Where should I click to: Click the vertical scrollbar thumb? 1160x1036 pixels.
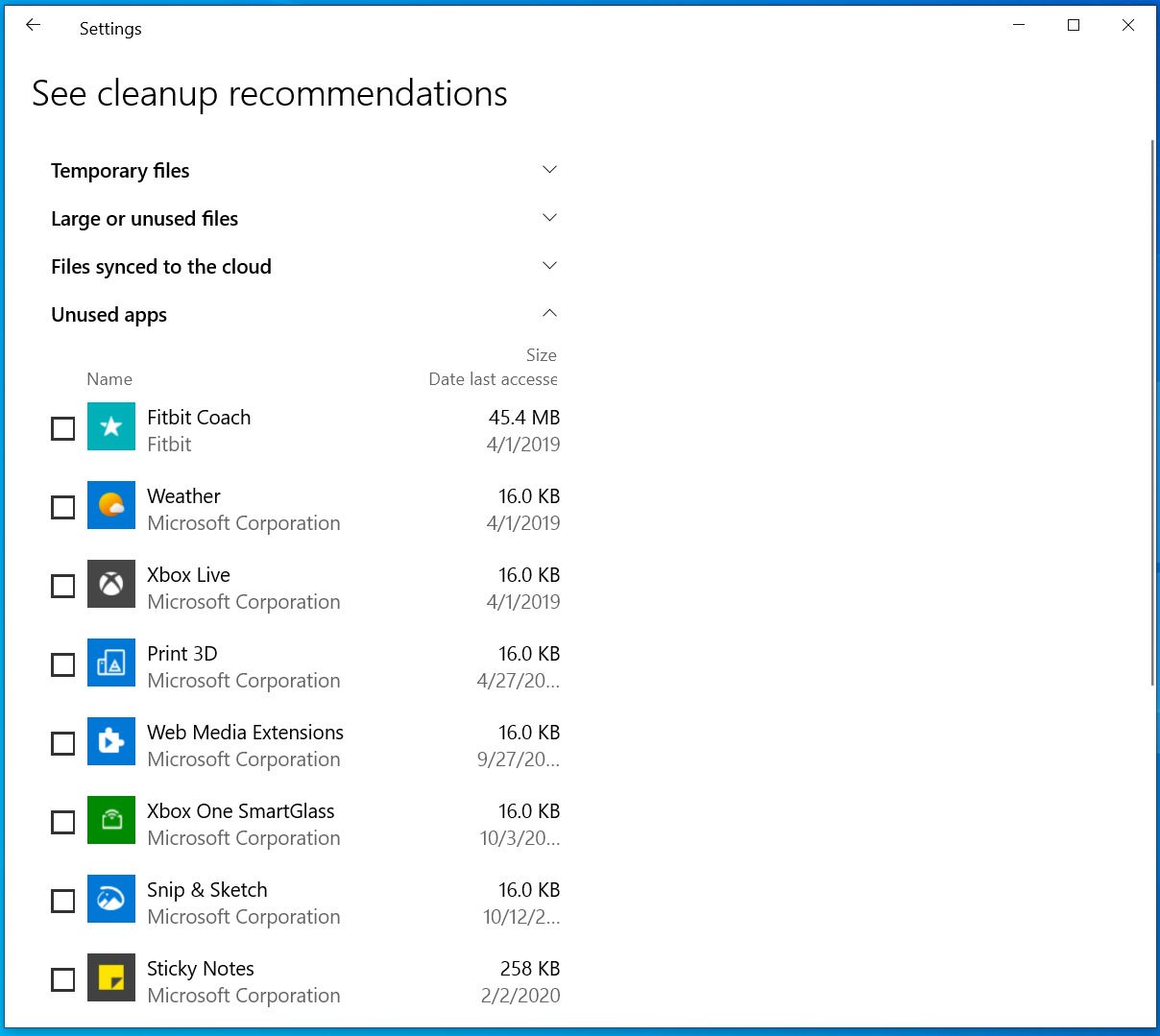pyautogui.click(x=1152, y=413)
